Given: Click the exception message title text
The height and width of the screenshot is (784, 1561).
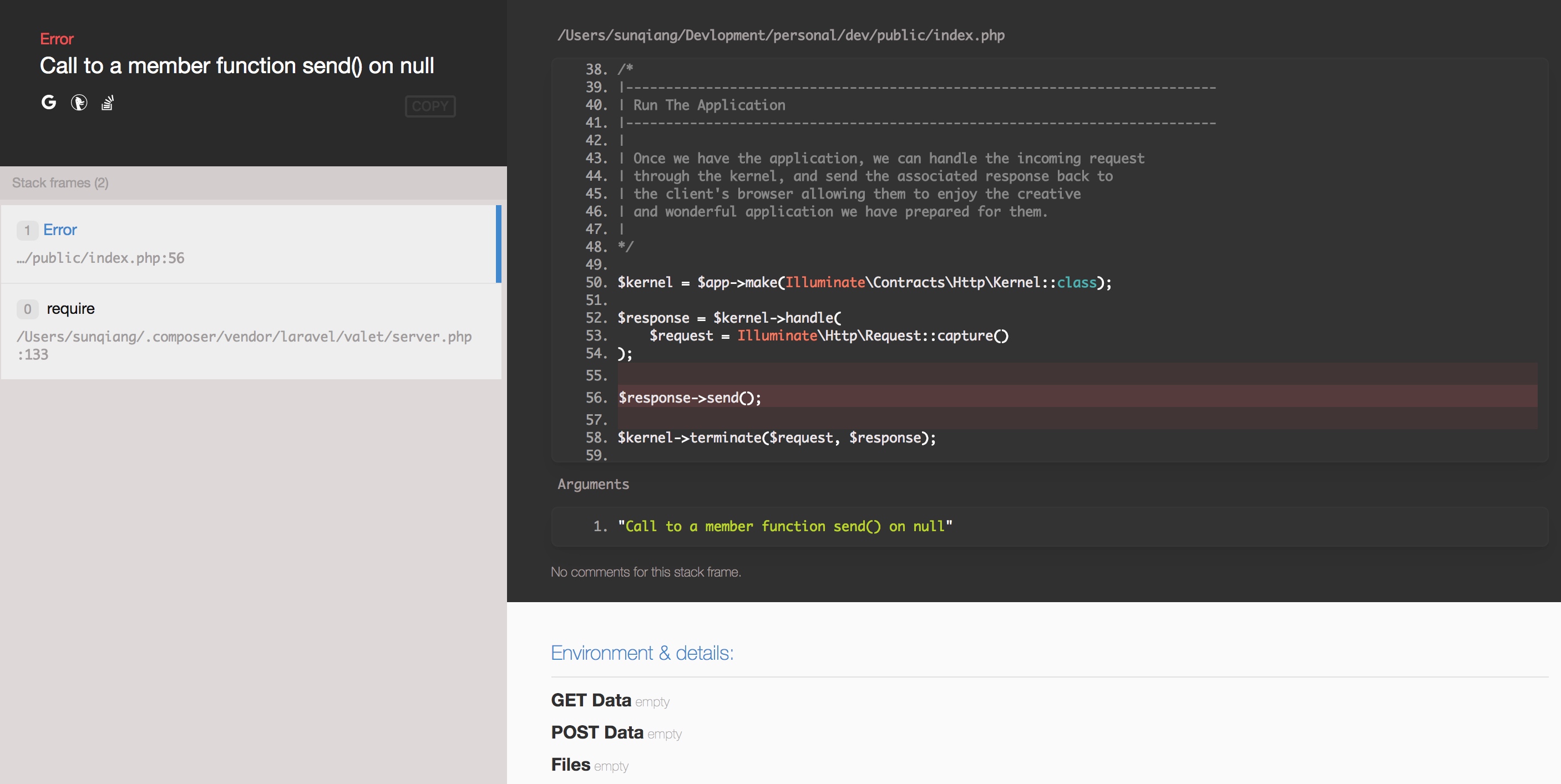Looking at the screenshot, I should (x=237, y=65).
